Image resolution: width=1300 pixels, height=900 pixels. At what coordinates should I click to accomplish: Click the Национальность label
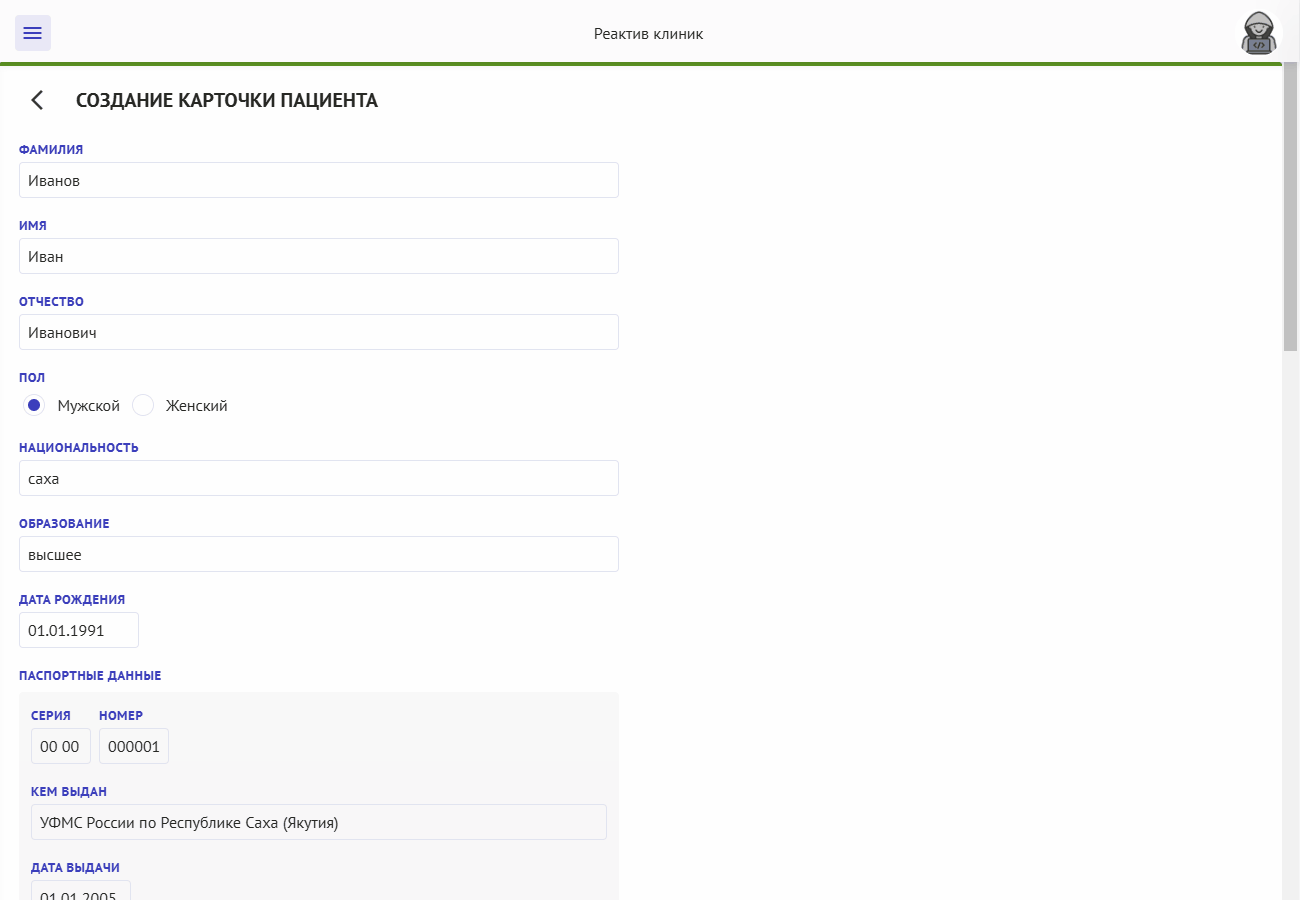[79, 448]
